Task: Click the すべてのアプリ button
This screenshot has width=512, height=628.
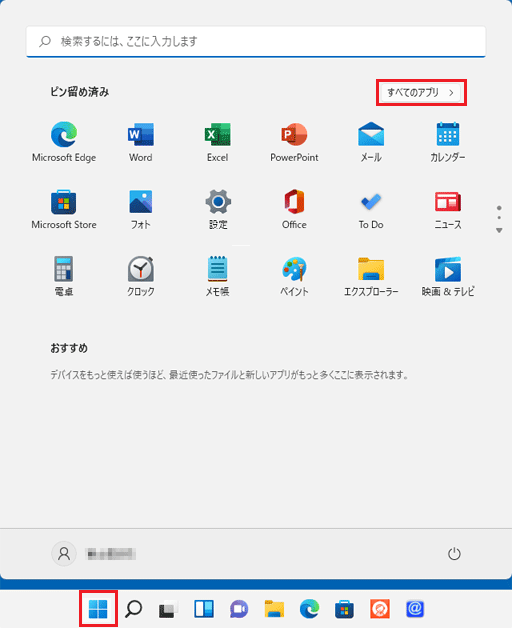Action: coord(421,93)
